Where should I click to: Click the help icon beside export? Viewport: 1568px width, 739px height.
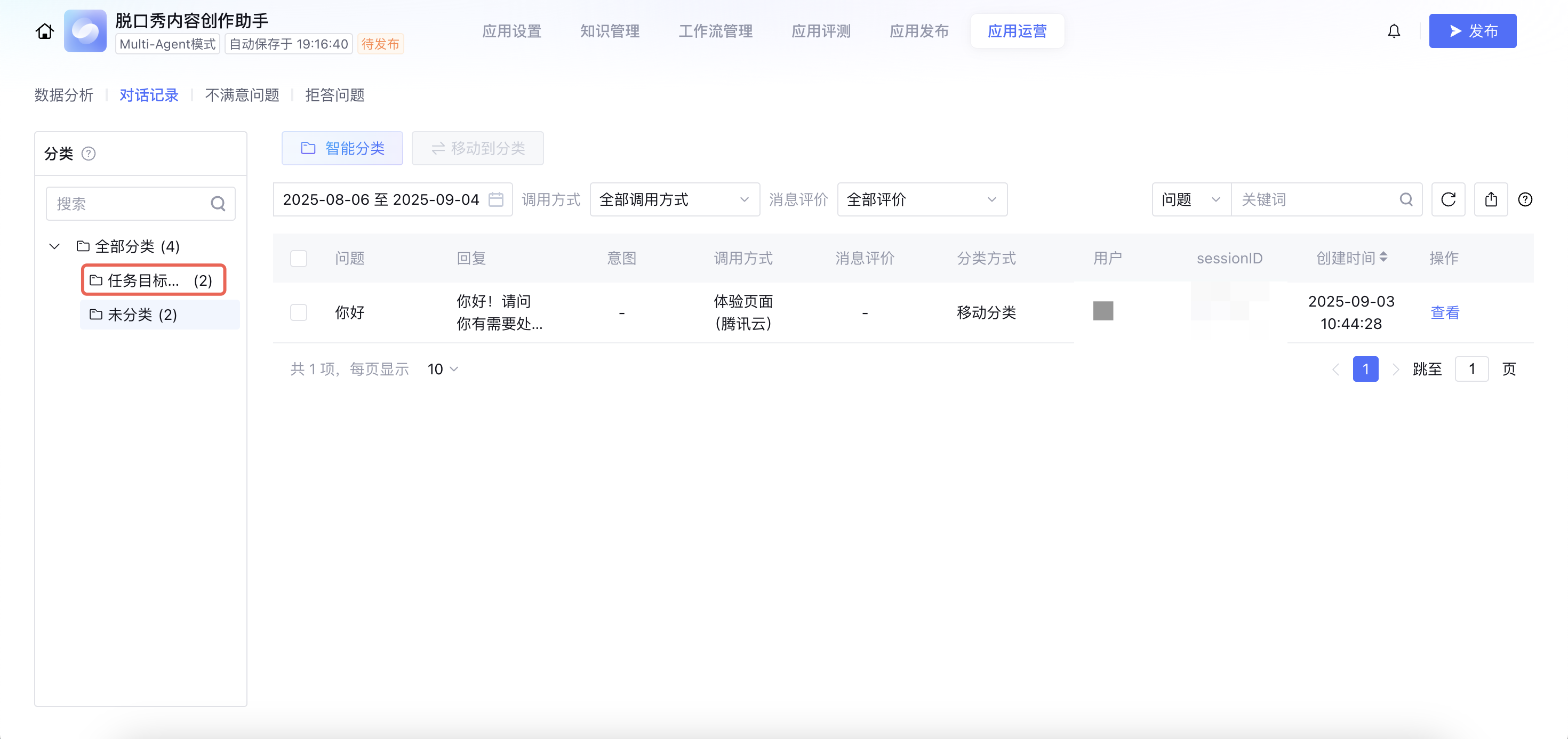pyautogui.click(x=1525, y=199)
